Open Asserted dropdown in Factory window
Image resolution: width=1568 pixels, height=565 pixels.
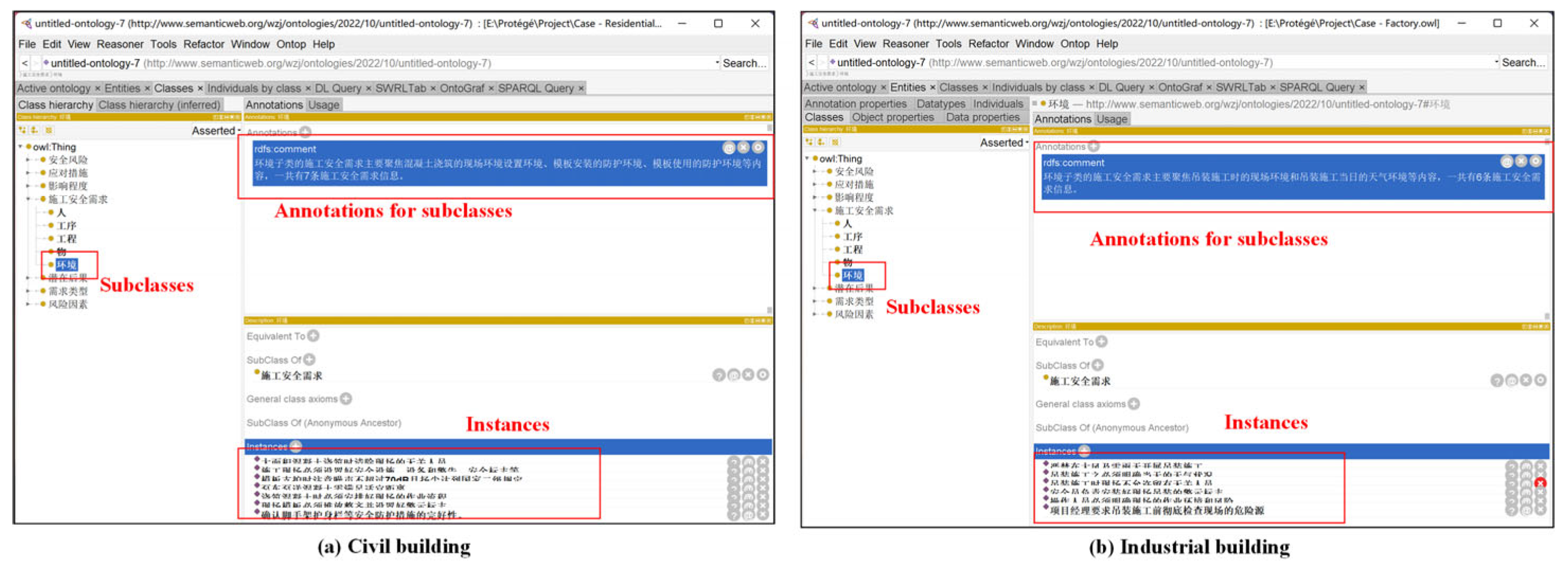[1005, 143]
